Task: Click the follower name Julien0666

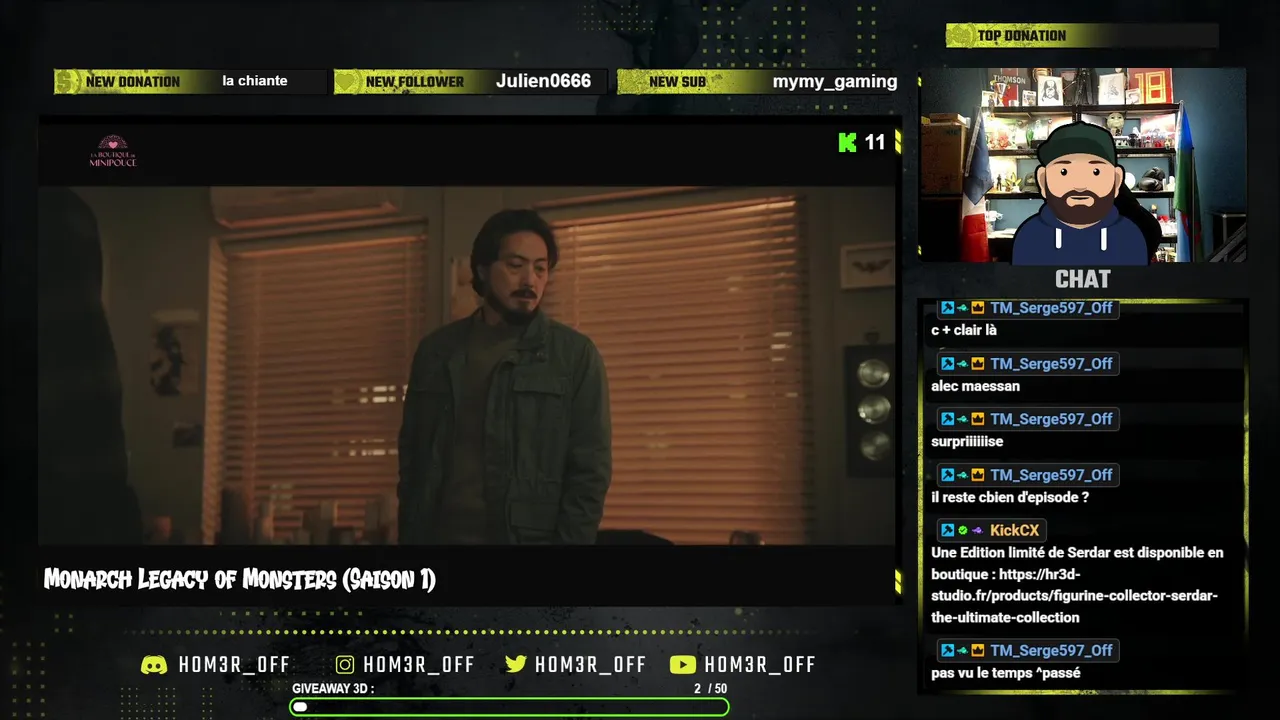Action: click(x=543, y=81)
